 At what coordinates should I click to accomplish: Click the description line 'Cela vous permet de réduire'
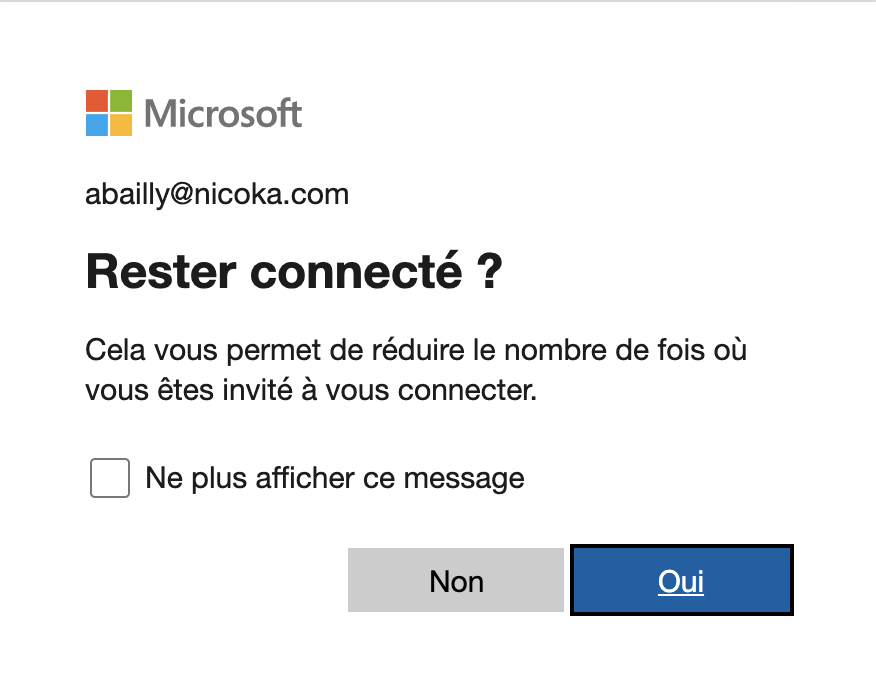coord(275,351)
